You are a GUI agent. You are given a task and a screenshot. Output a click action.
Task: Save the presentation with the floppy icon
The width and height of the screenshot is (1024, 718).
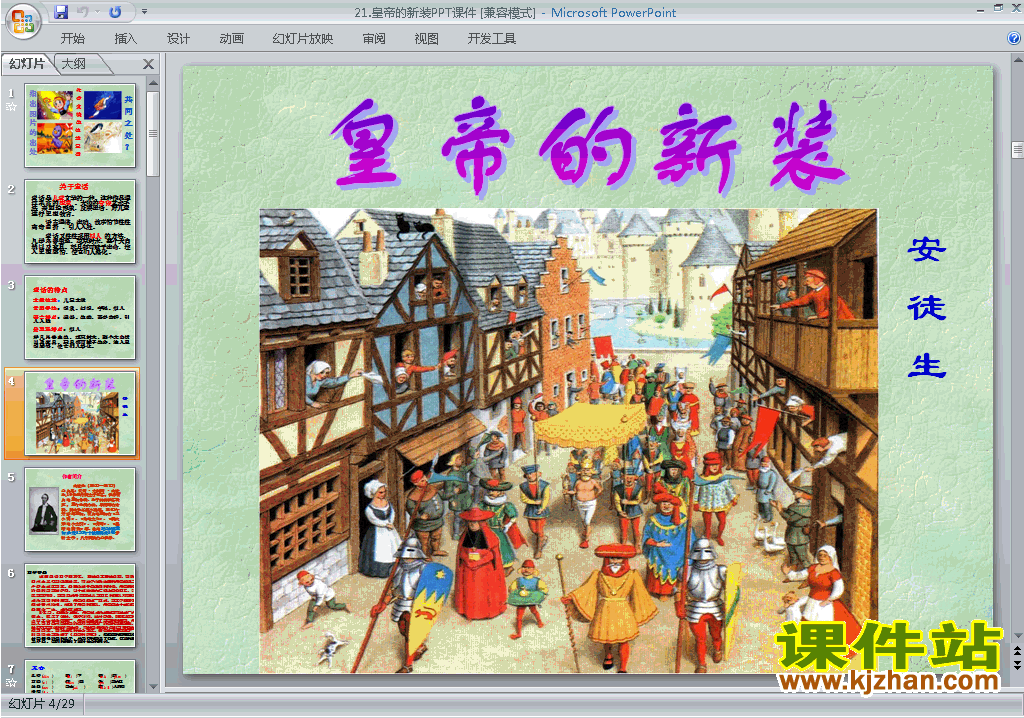click(x=61, y=12)
